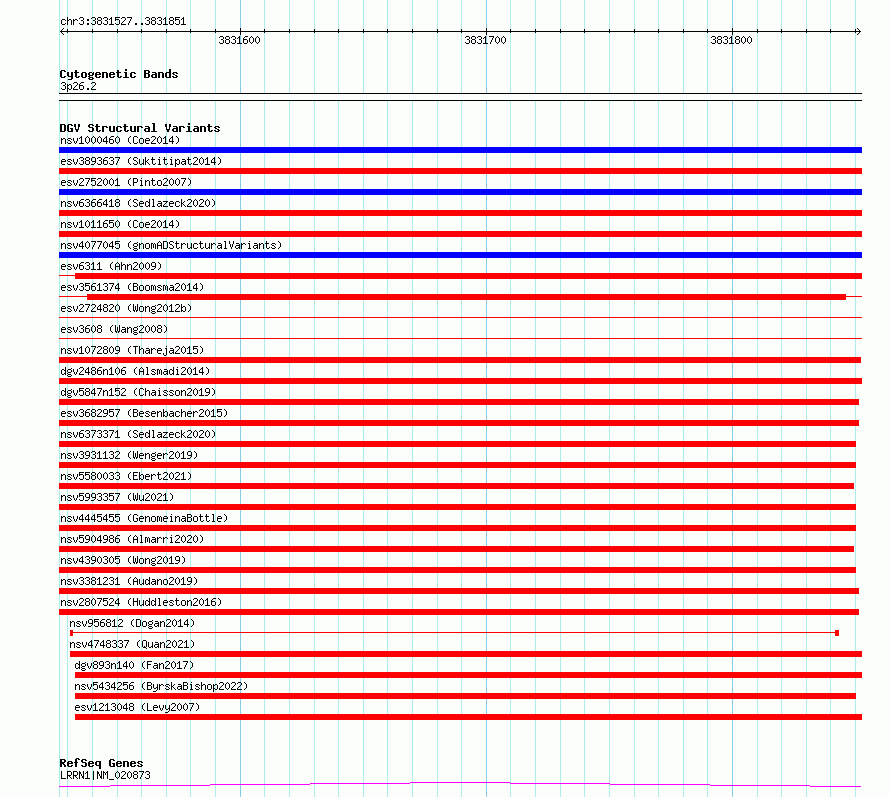Image resolution: width=890 pixels, height=797 pixels.
Task: Click the DGV Structural Variants track title
Action: [140, 128]
